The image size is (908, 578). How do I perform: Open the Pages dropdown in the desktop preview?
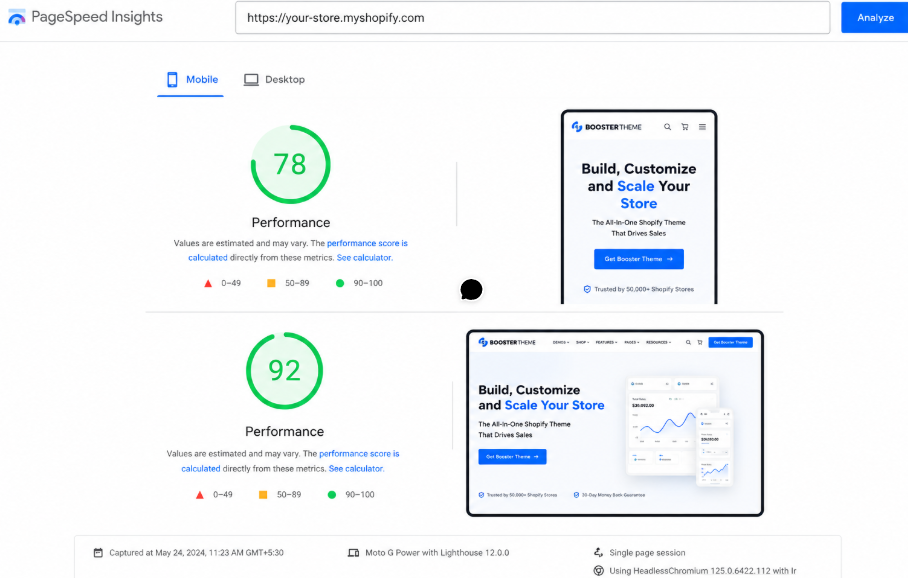(632, 342)
